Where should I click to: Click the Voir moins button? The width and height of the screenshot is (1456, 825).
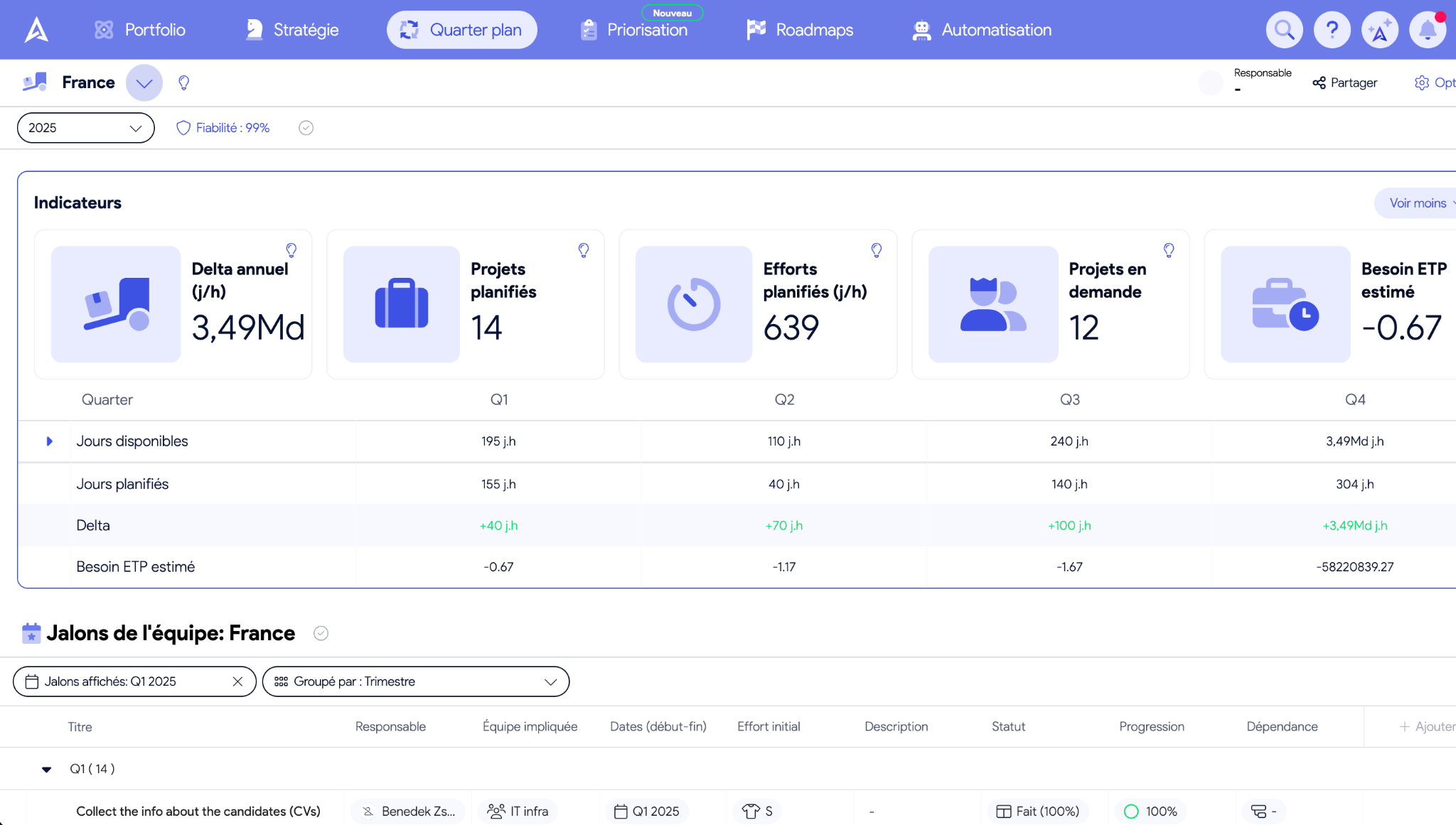pos(1418,203)
